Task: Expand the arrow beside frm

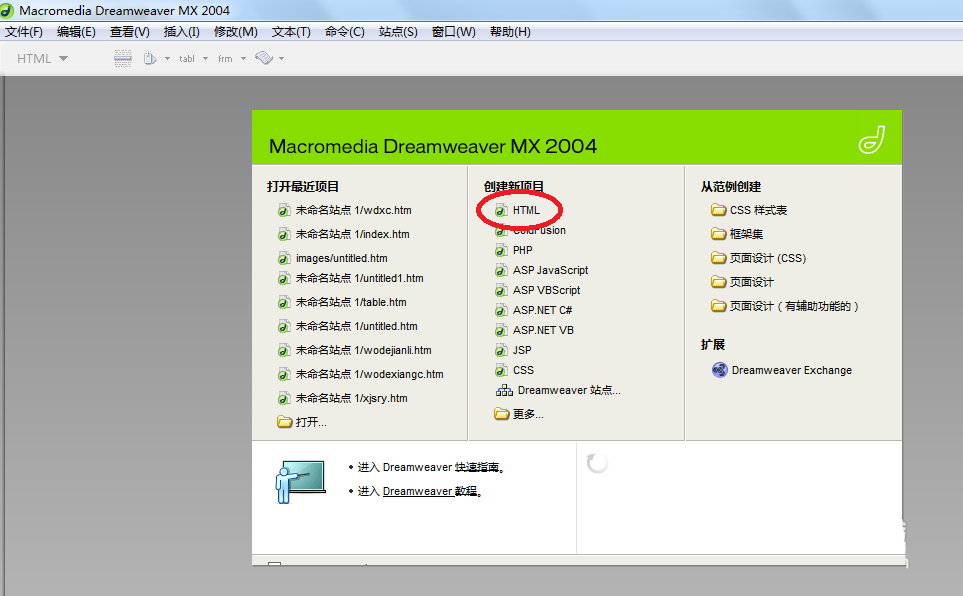Action: (x=243, y=59)
